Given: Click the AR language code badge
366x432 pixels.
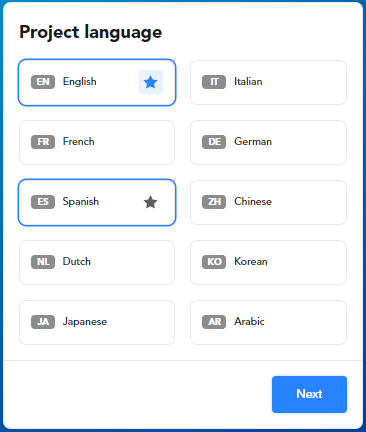Looking at the screenshot, I should tap(214, 322).
